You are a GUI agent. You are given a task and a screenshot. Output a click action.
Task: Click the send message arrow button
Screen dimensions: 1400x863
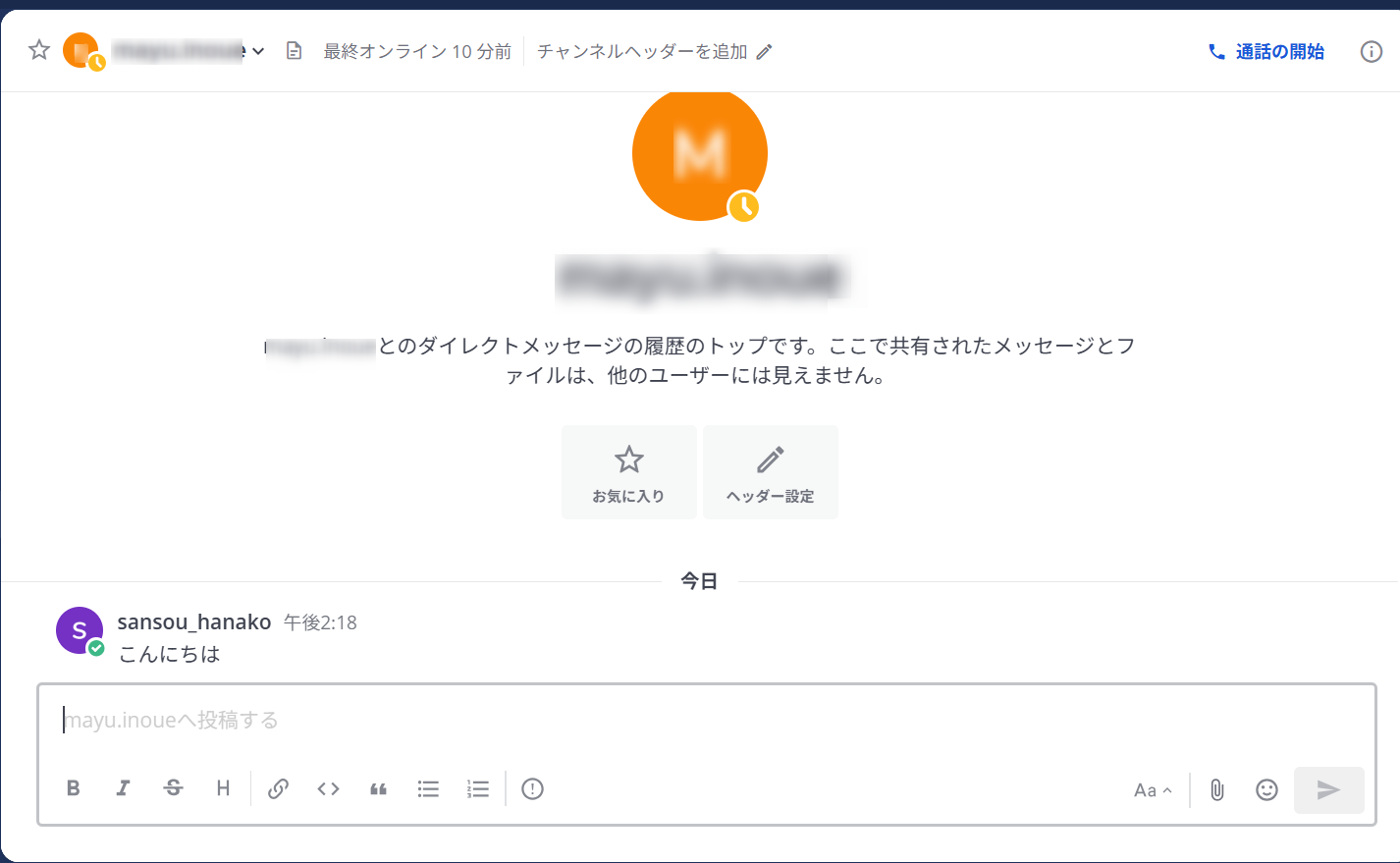(1328, 789)
